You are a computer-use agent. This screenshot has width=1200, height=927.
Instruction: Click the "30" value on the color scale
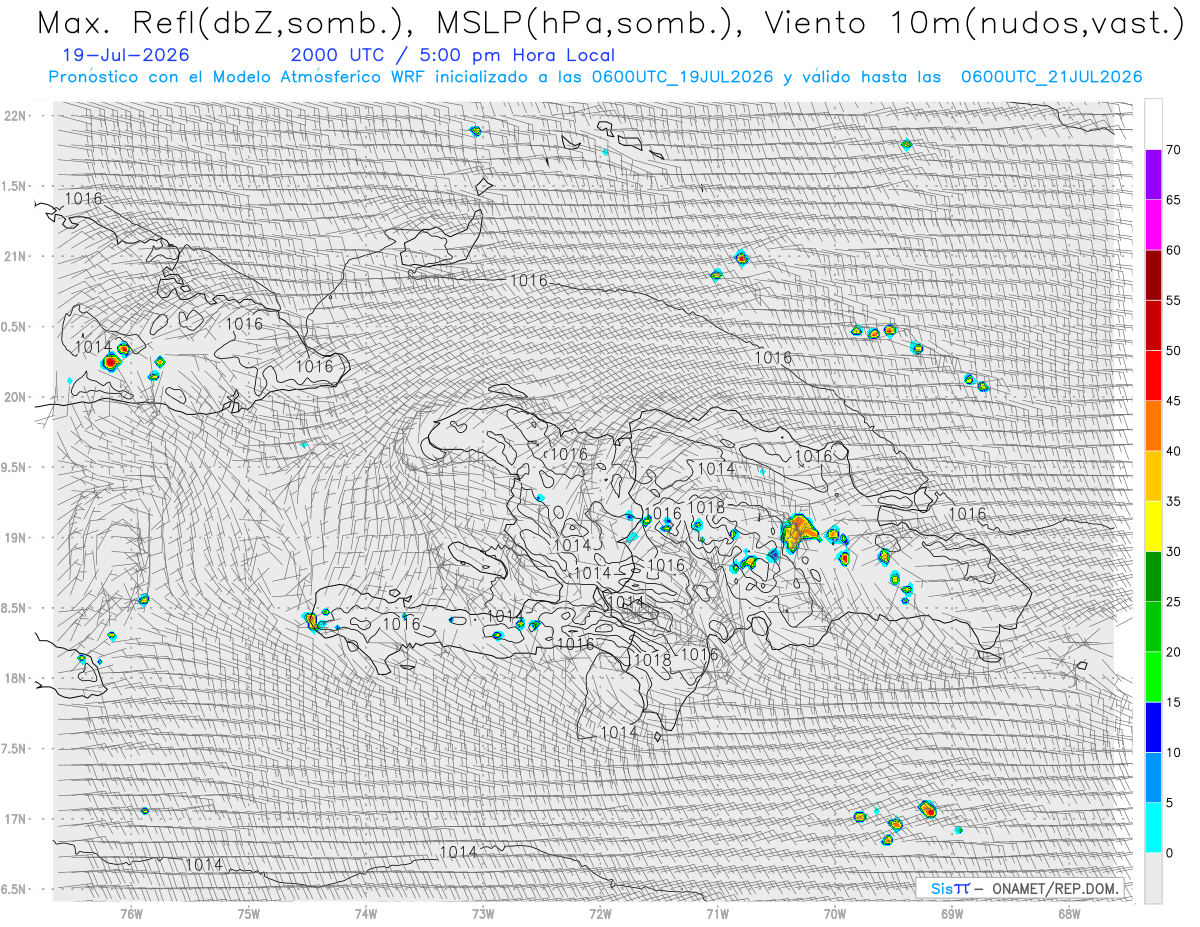1175,552
